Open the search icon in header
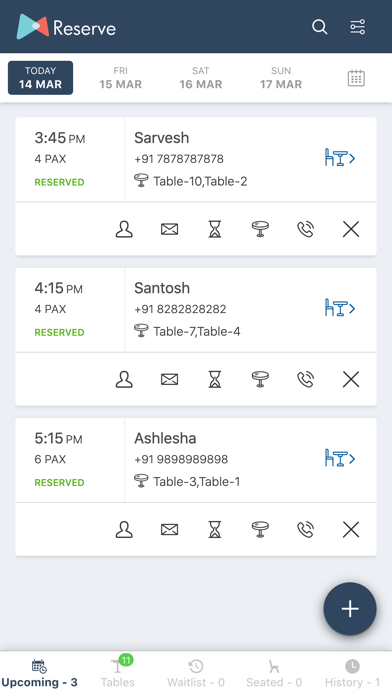 pos(319,27)
